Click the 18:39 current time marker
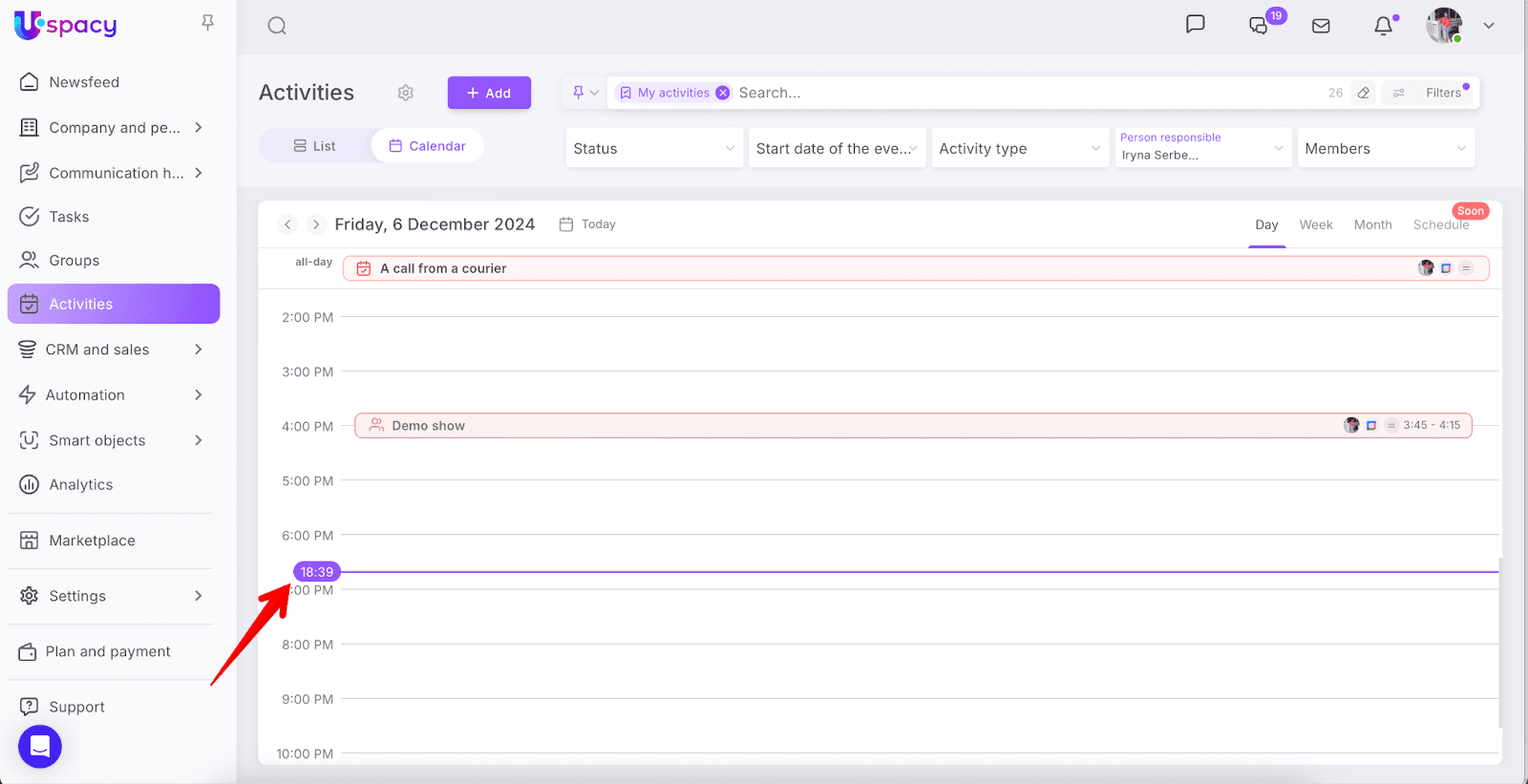This screenshot has width=1528, height=784. pyautogui.click(x=316, y=572)
